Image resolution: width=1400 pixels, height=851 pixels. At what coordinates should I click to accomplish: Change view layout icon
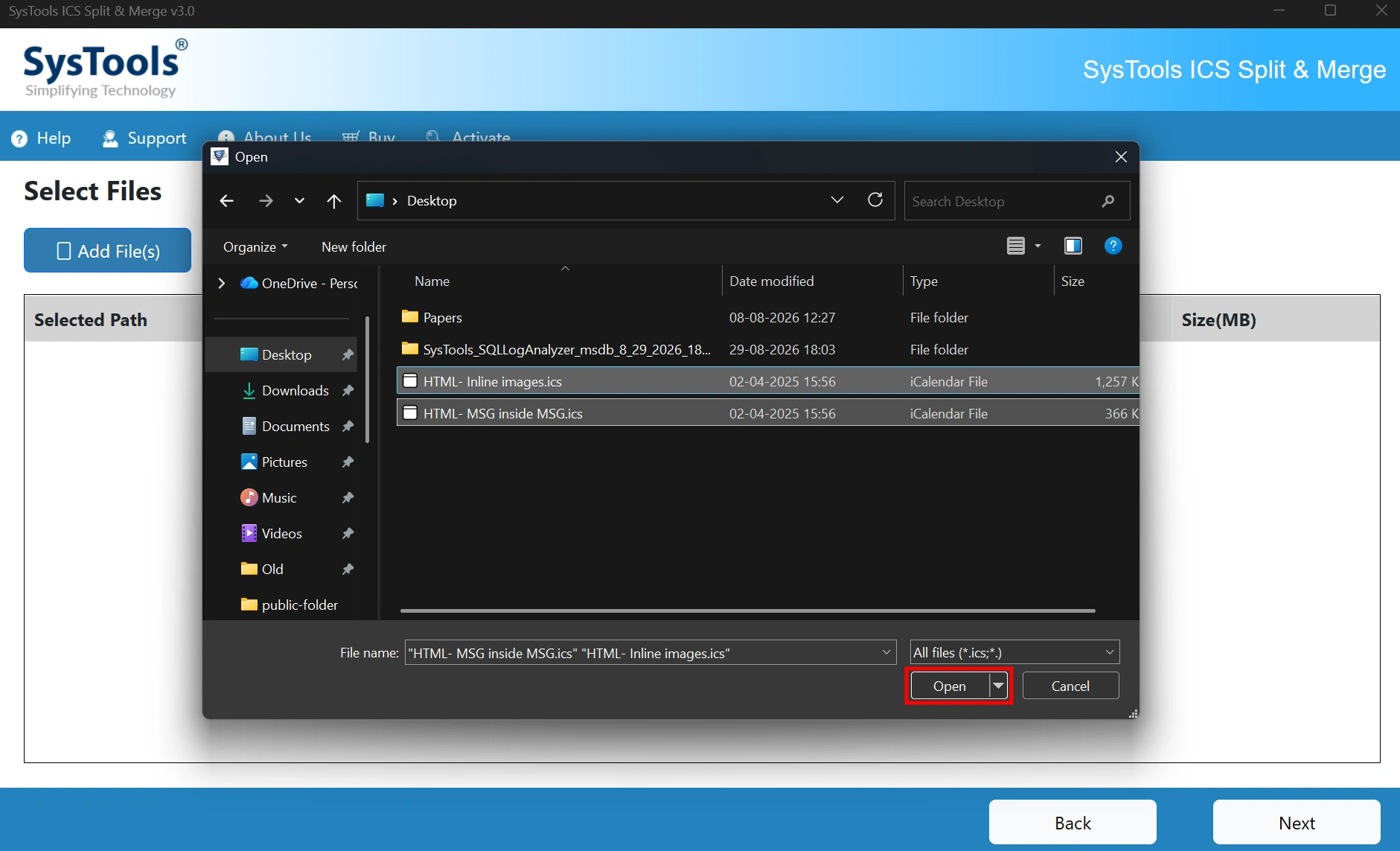point(1016,246)
